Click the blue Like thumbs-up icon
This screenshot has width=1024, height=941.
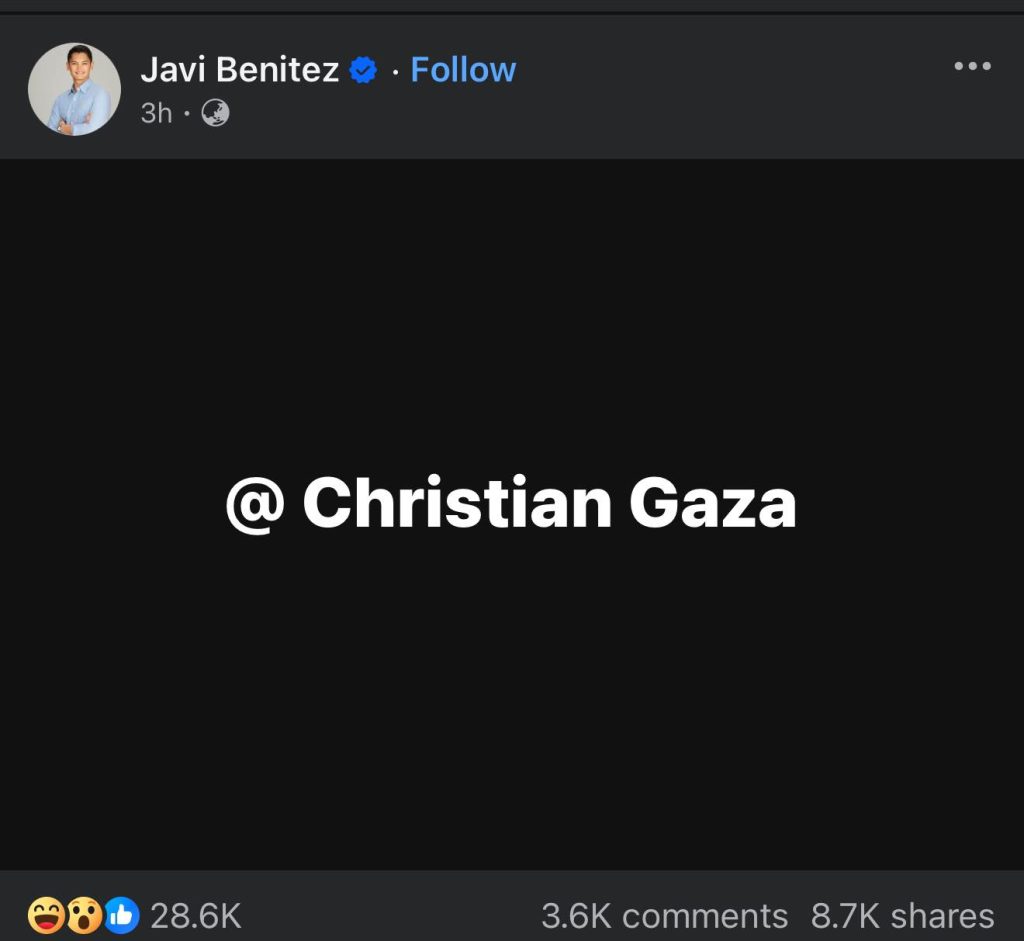click(121, 915)
